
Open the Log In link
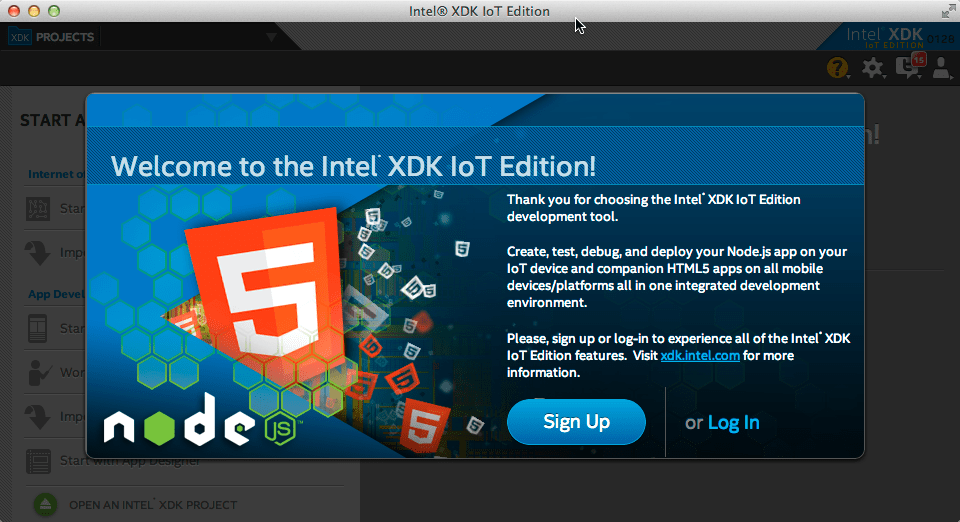733,422
